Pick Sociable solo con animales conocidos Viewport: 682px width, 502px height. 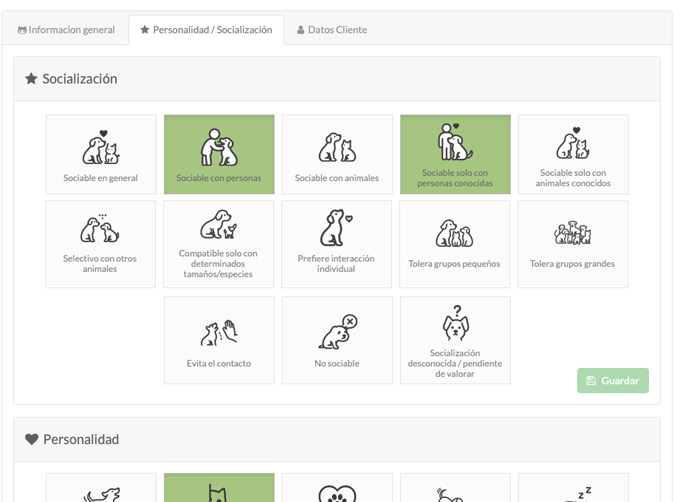tap(573, 154)
